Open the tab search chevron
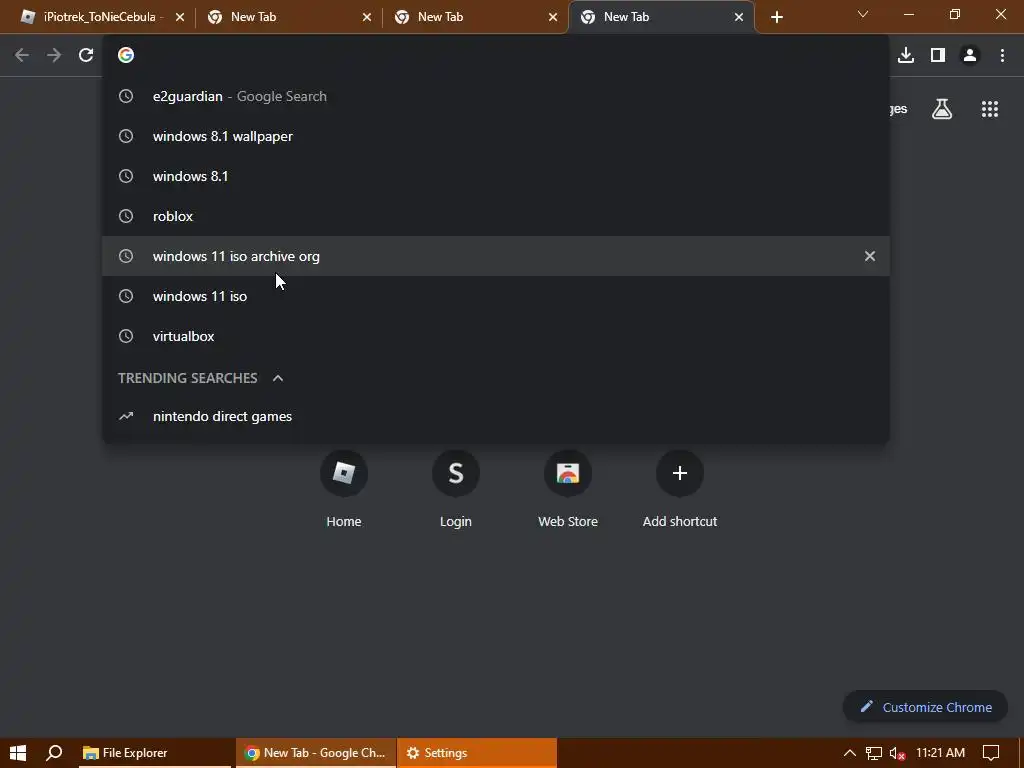The height and width of the screenshot is (768, 1024). pyautogui.click(x=863, y=14)
